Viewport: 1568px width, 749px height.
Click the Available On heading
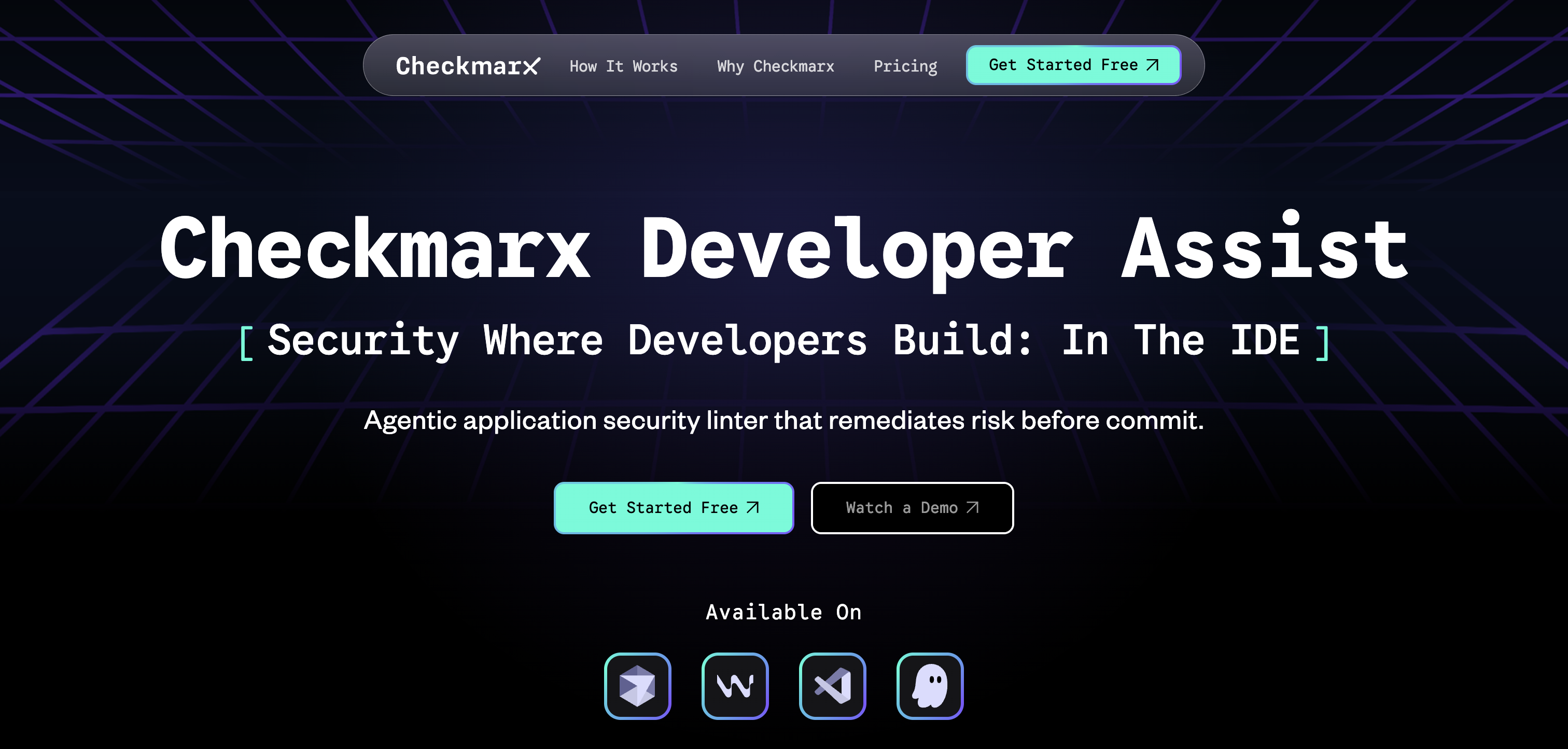pos(783,612)
